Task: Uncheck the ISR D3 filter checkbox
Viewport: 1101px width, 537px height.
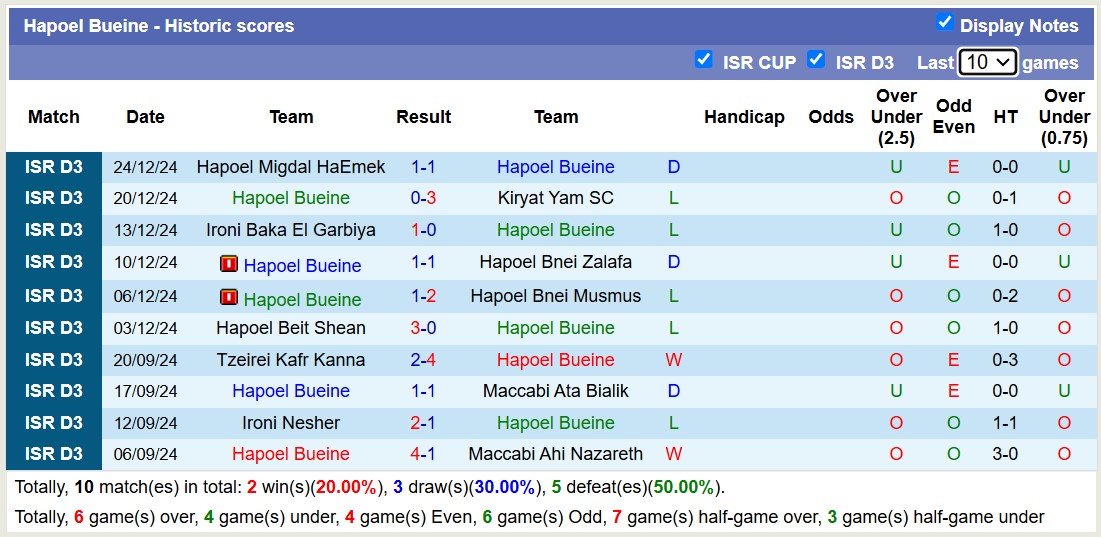Action: 816,60
